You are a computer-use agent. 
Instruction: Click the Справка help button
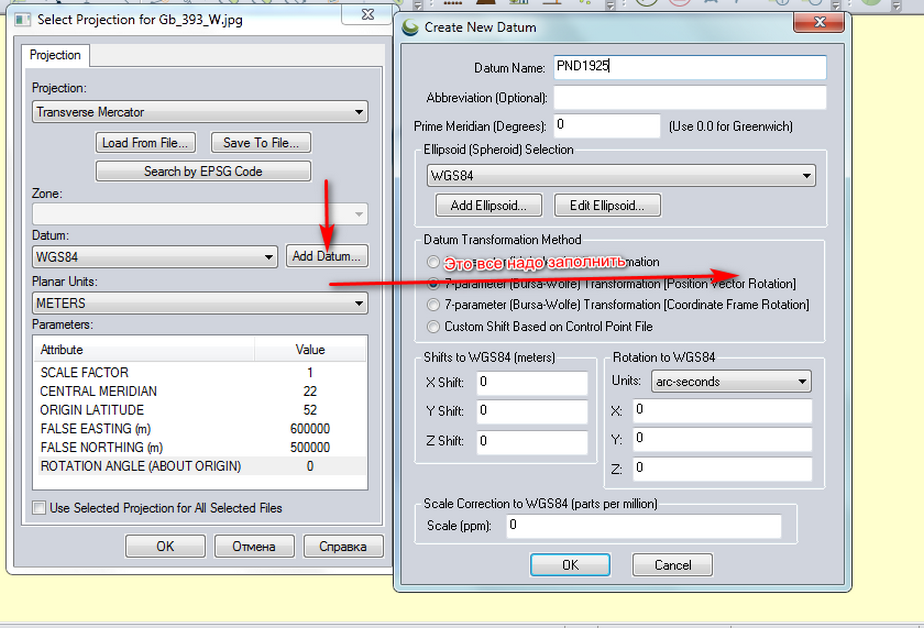pos(343,546)
